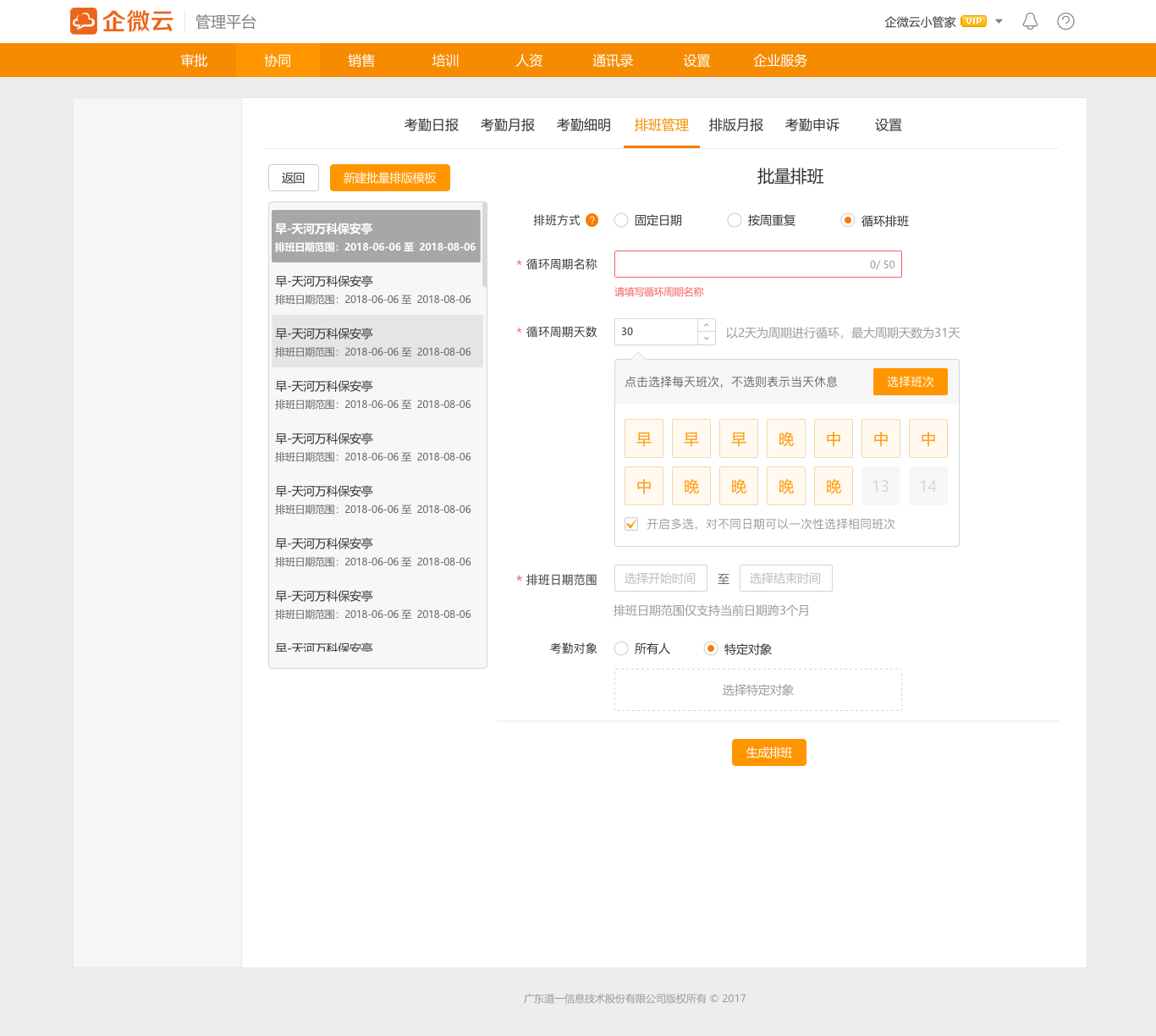This screenshot has width=1156, height=1036.
Task: Click the notification bell icon
Action: [x=1030, y=21]
